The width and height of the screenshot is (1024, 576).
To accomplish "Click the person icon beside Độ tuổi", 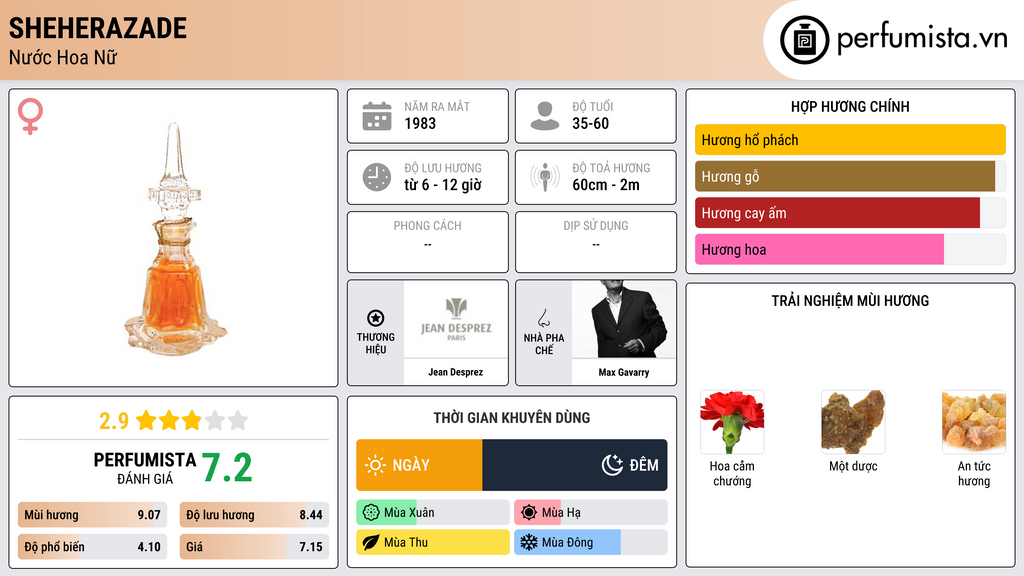I will [545, 116].
